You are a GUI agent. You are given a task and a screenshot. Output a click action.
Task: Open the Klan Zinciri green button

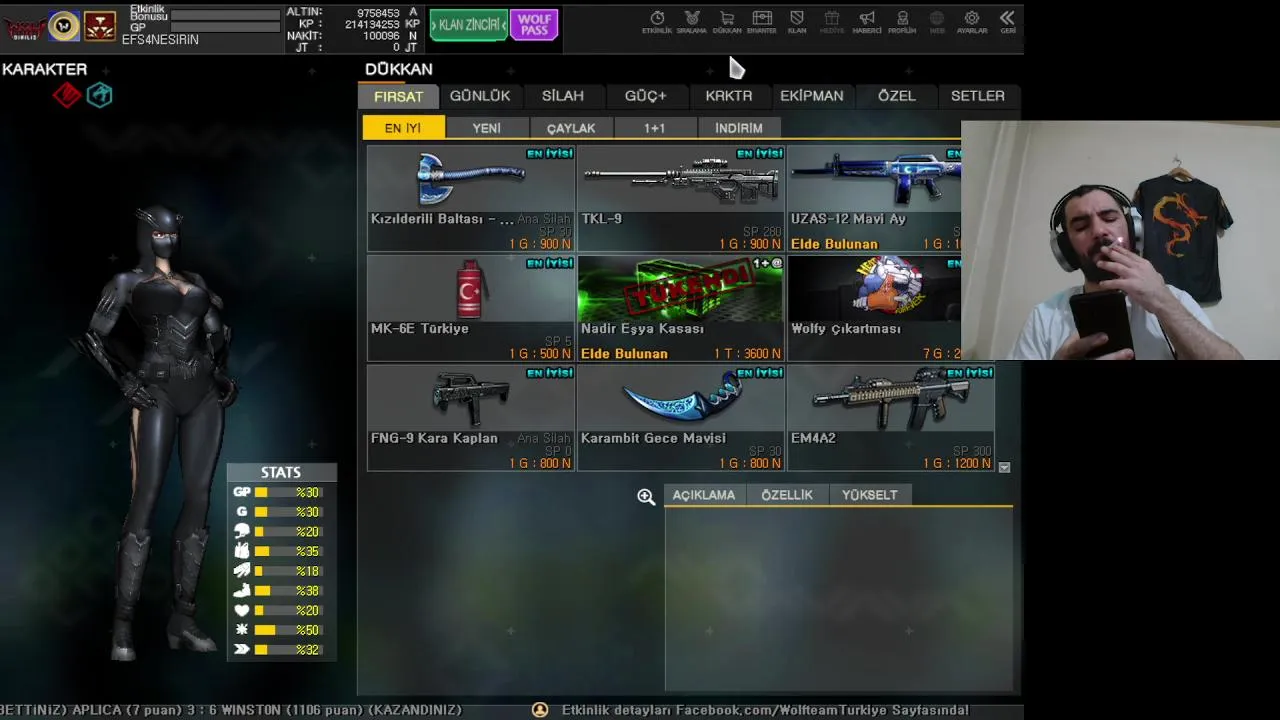tap(468, 25)
